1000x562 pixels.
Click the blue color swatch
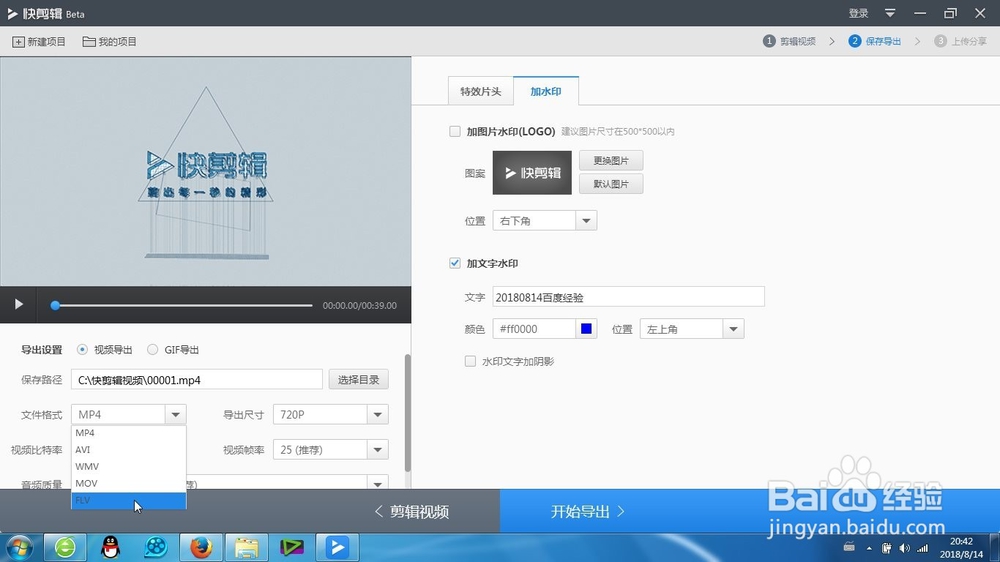point(586,329)
